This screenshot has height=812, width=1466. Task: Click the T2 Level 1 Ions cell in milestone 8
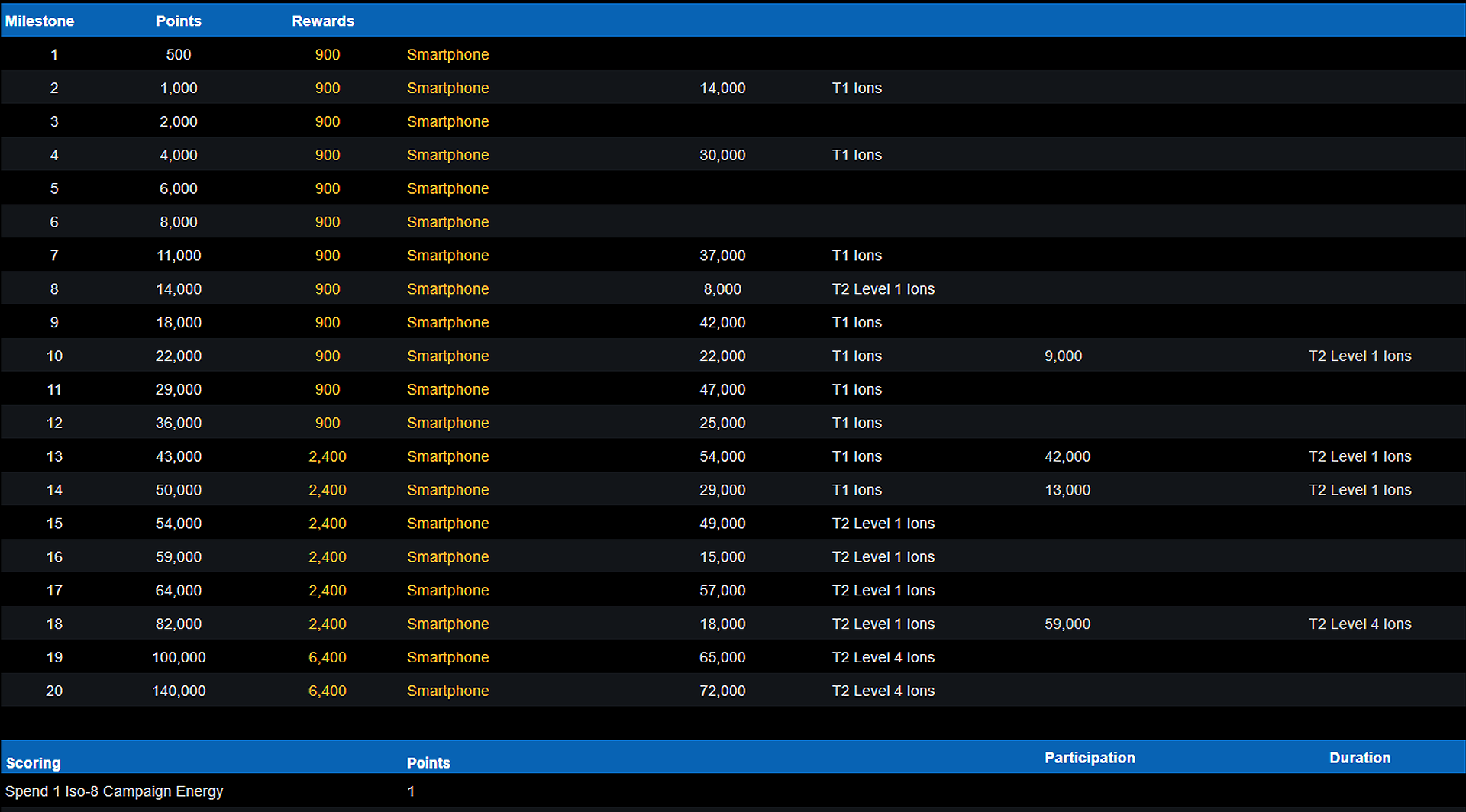pyautogui.click(x=883, y=289)
